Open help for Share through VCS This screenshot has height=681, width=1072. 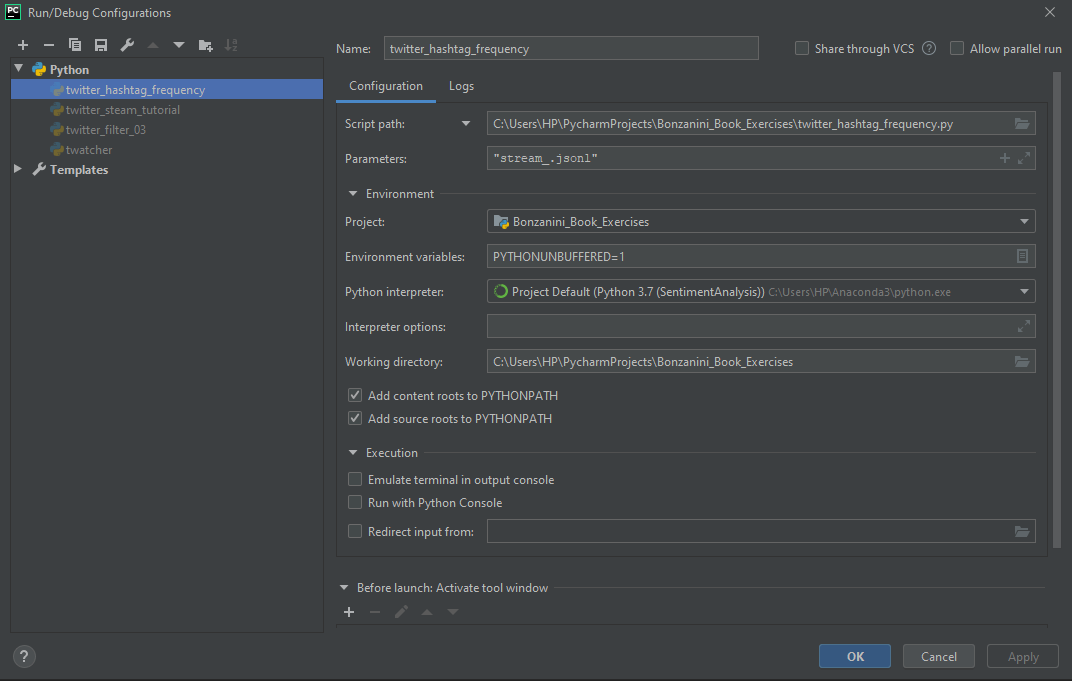tap(928, 49)
